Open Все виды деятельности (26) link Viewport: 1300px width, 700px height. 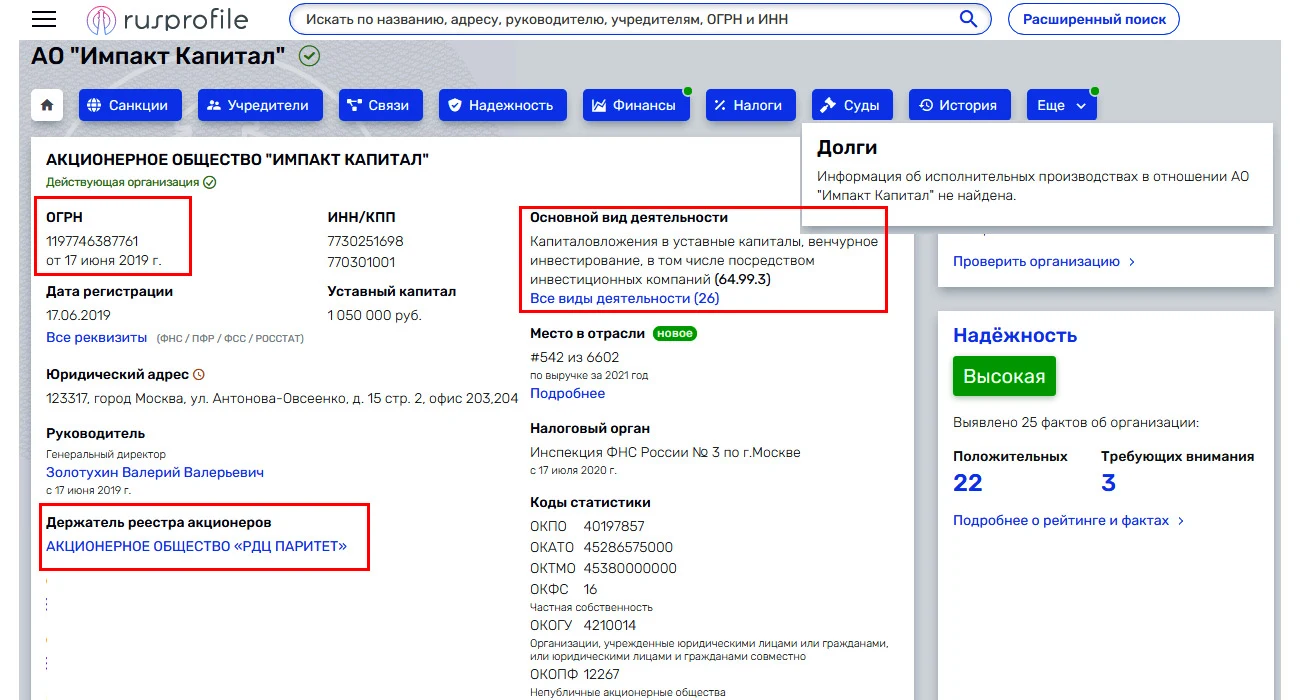[x=624, y=298]
